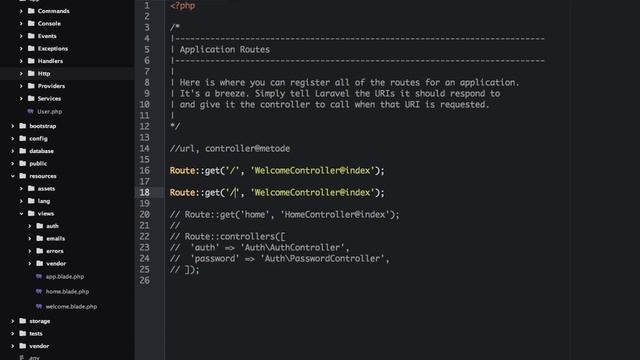Click the Commands folder icon
The image size is (640, 360).
click(x=31, y=11)
